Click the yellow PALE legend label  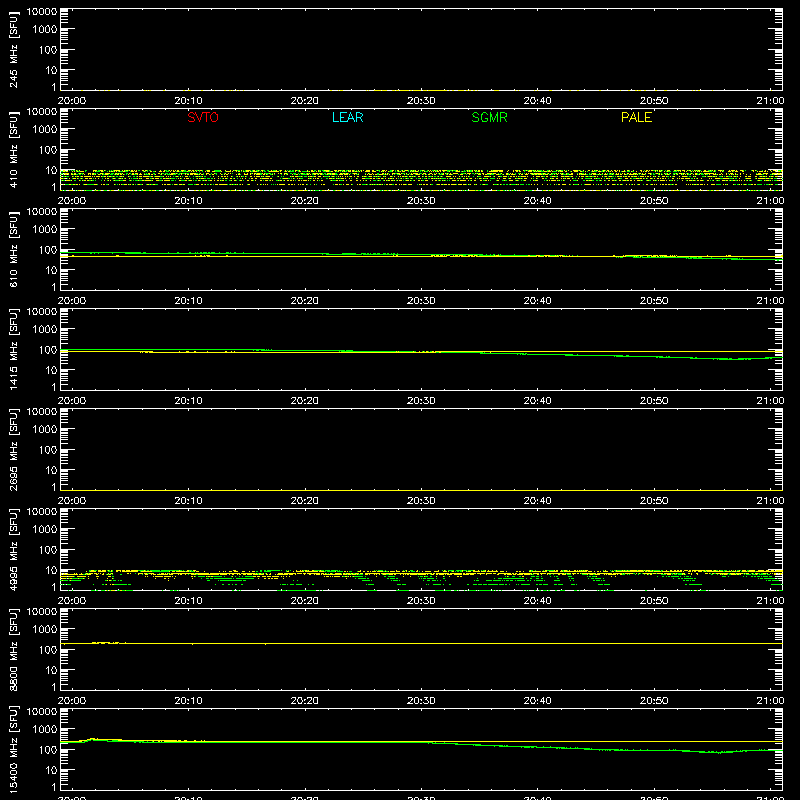[636, 117]
